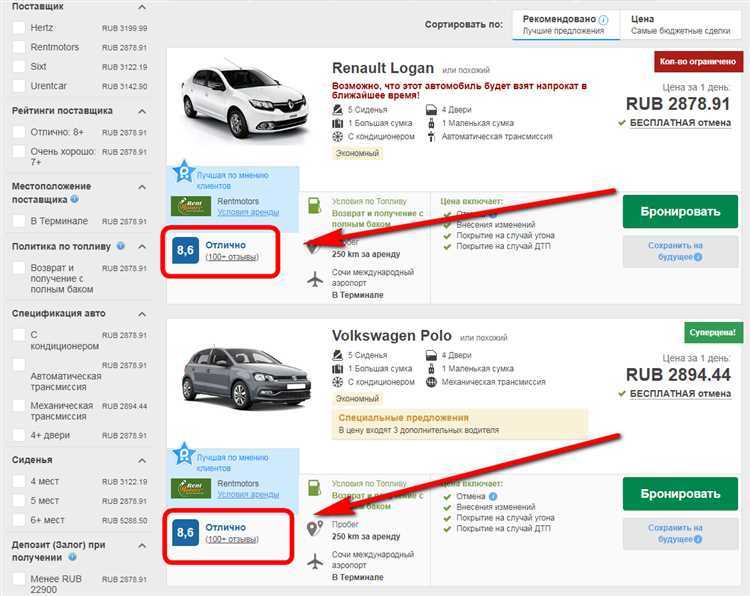Open '100+ отзывы' link in Renault Logan card
Image resolution: width=750 pixels, height=596 pixels.
point(232,257)
